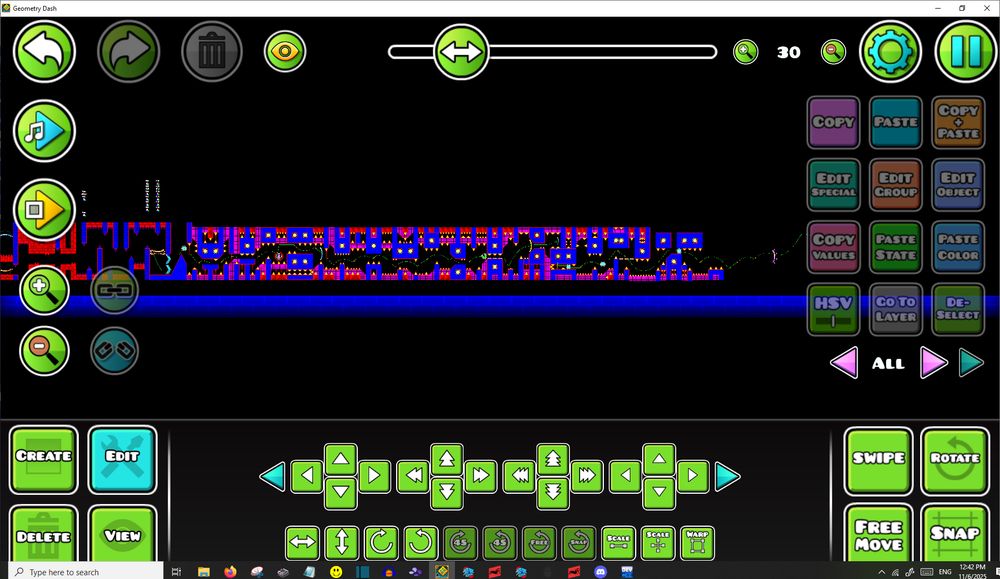The width and height of the screenshot is (1000, 579).
Task: Move object up with double-arrow button
Action: [446, 458]
